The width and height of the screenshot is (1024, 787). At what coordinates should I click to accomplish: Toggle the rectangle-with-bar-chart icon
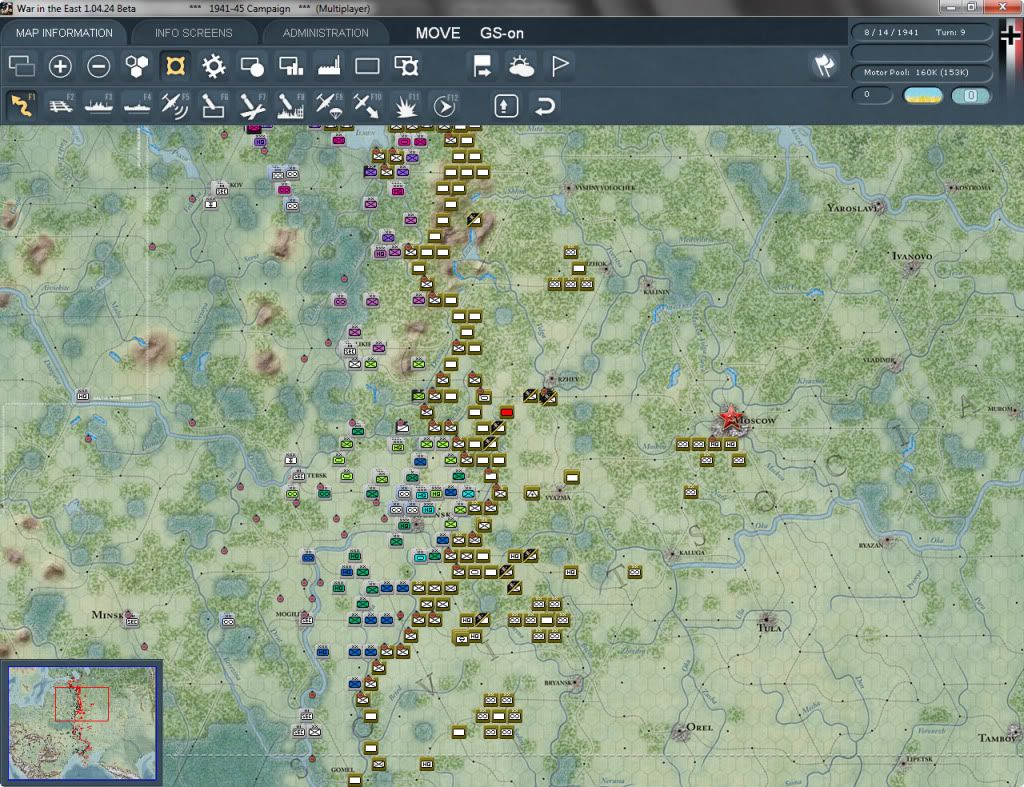point(291,66)
